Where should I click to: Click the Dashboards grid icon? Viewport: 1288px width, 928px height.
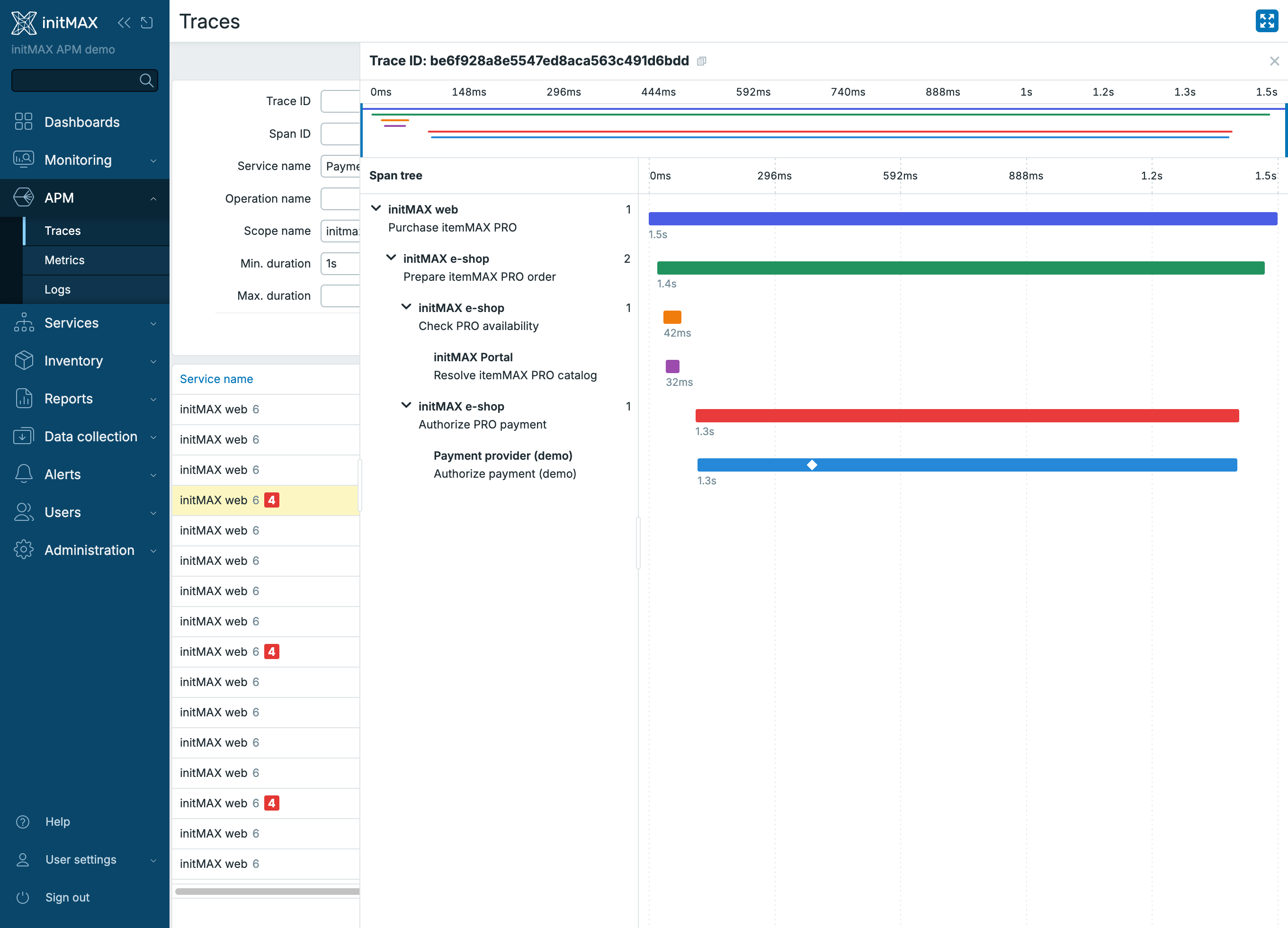coord(23,122)
